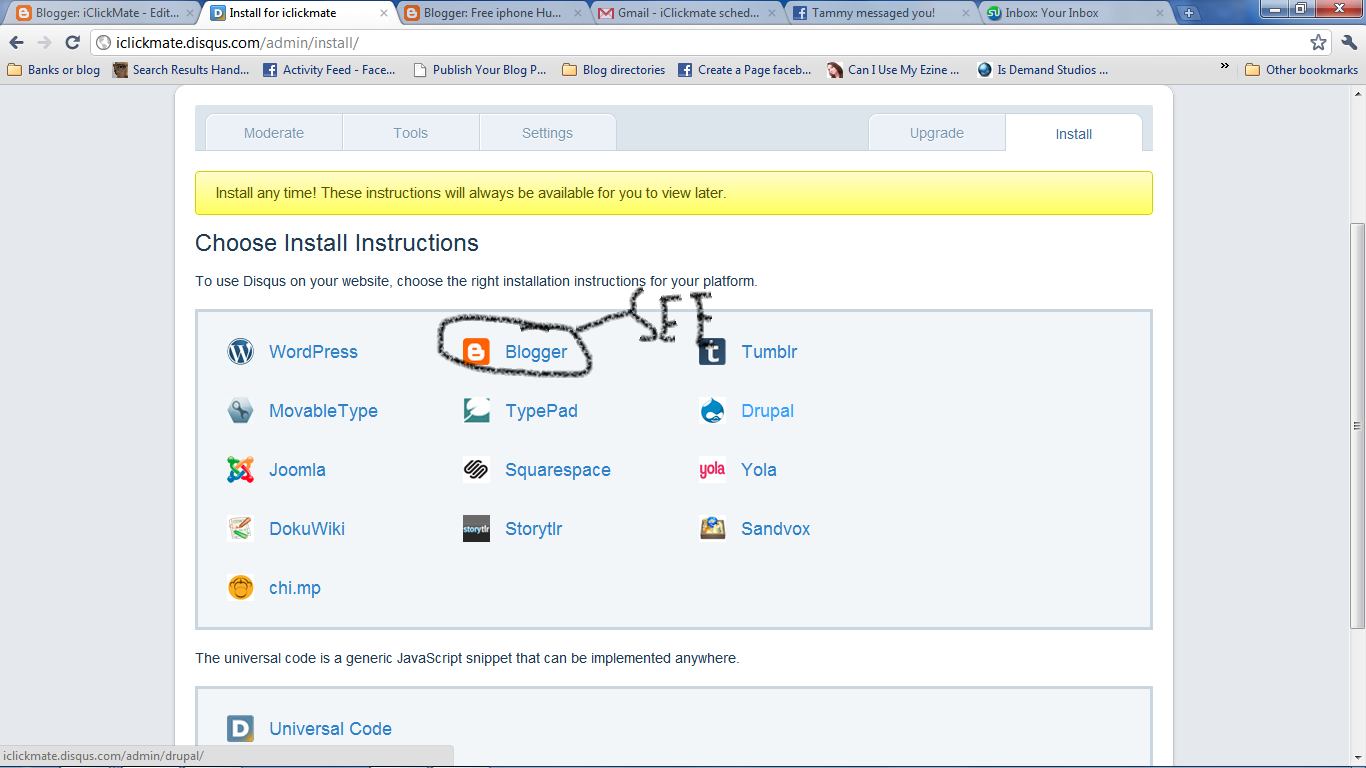Viewport: 1366px width, 768px height.
Task: Open TypePad install instructions link
Action: pos(541,411)
